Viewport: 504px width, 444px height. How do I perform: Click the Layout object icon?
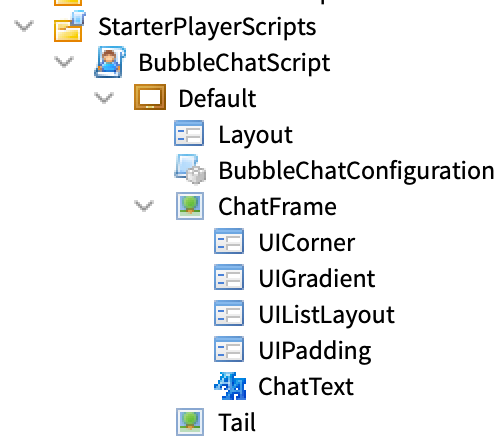coord(189,133)
